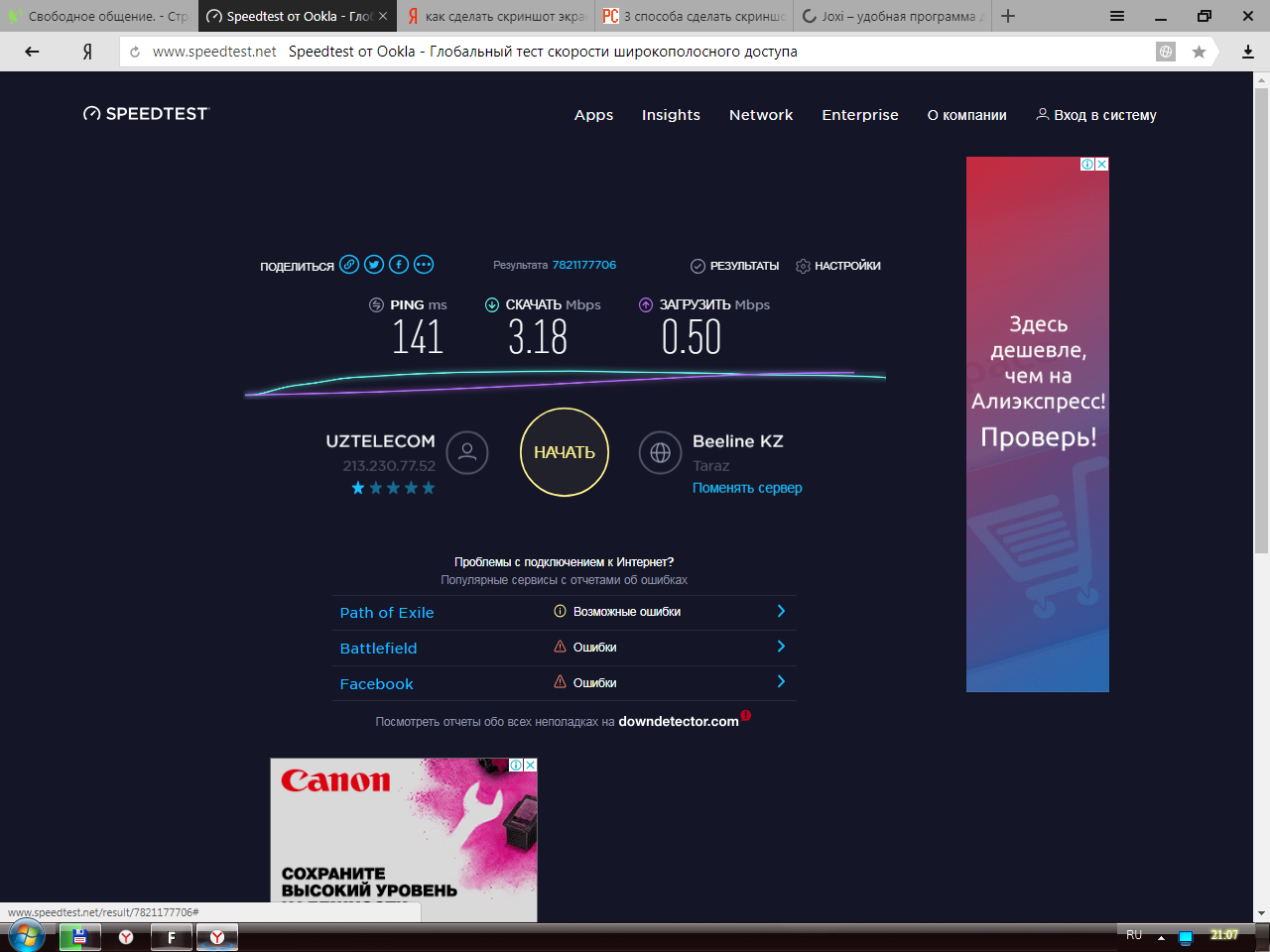Expand the Battlefield row chevron
The image size is (1270, 952).
pyautogui.click(x=781, y=647)
